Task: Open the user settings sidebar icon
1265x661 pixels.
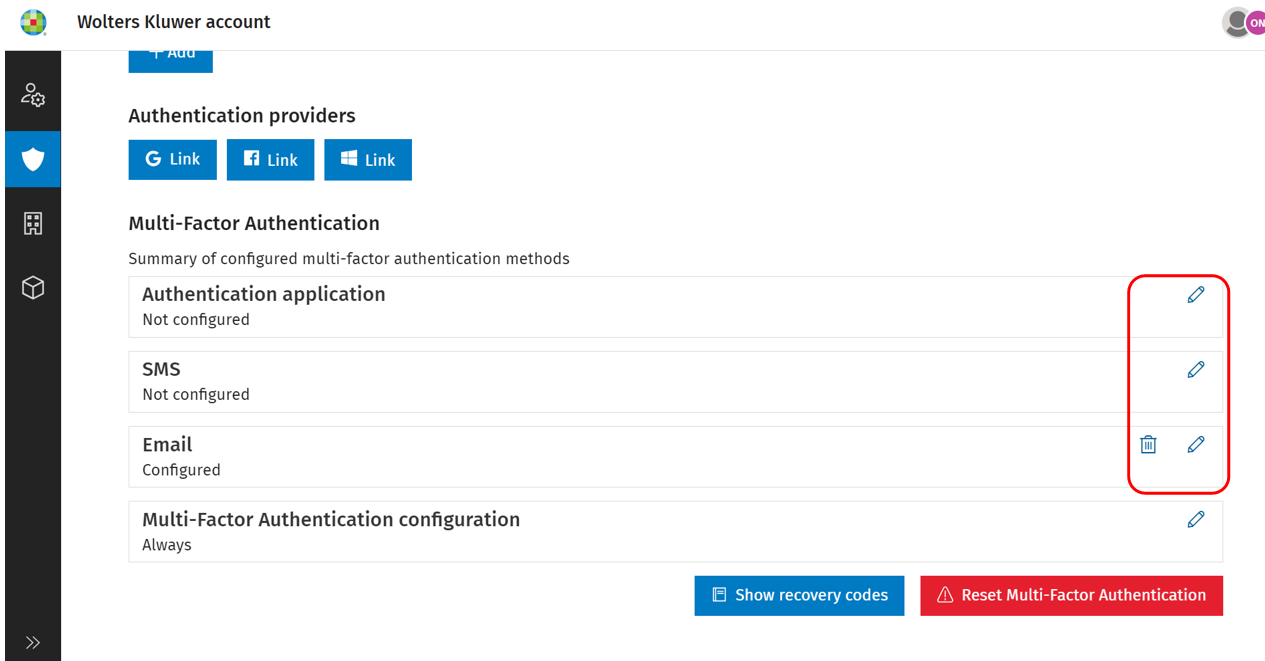Action: (x=33, y=95)
